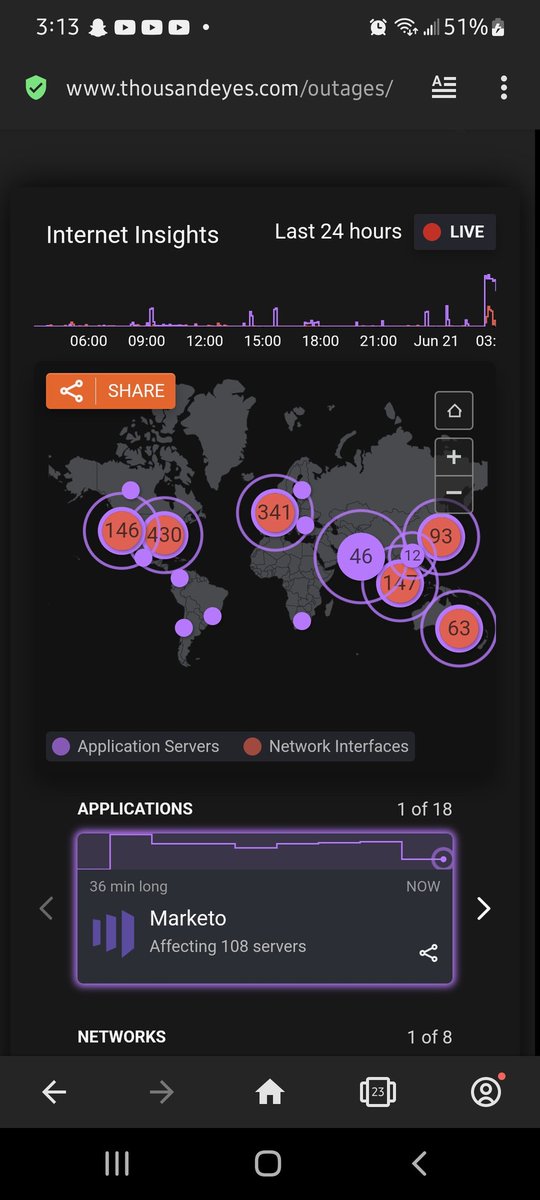Go back with browser back arrow
The image size is (540, 1200).
54,1093
